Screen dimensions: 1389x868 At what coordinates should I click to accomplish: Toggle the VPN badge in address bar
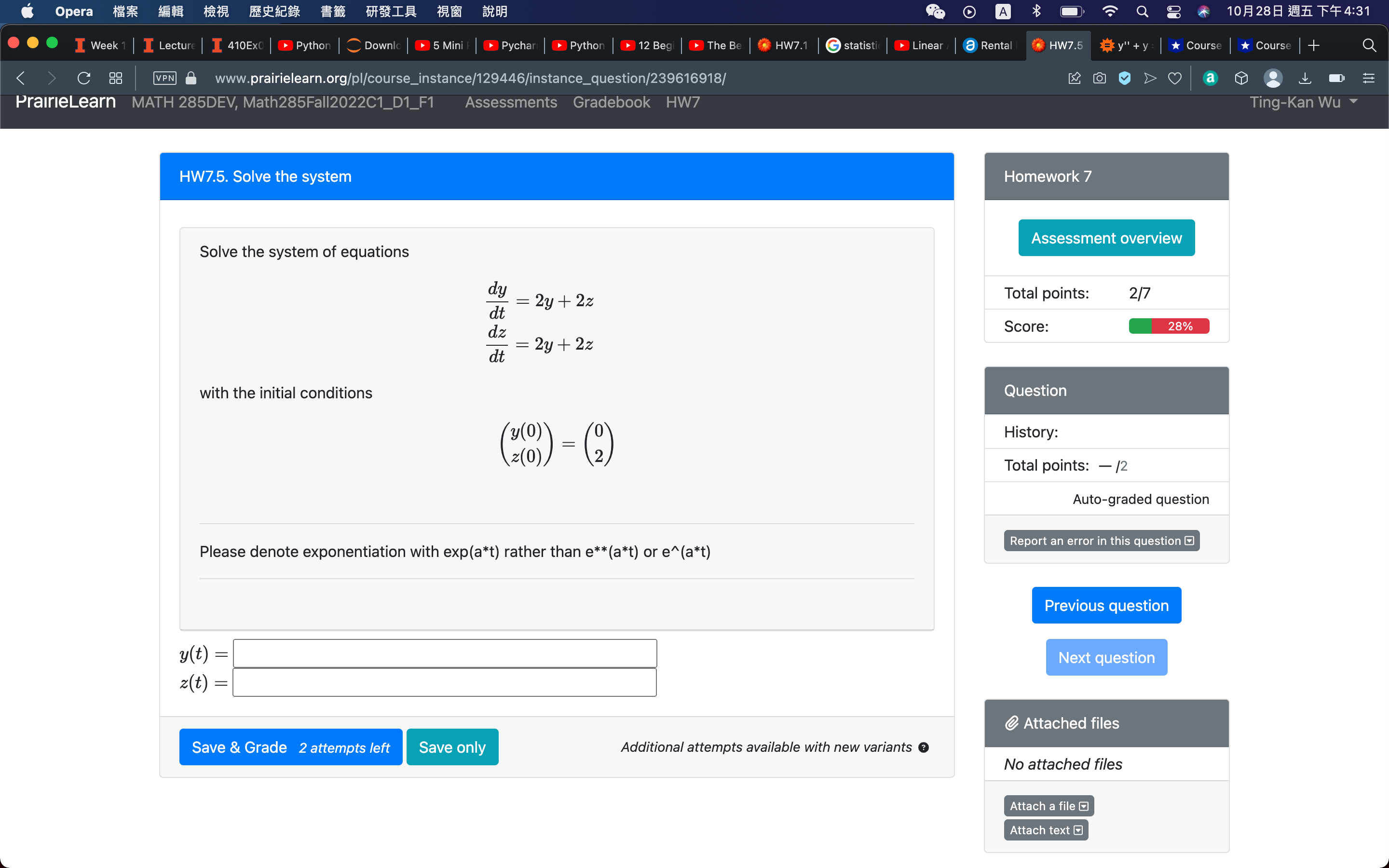coord(165,78)
